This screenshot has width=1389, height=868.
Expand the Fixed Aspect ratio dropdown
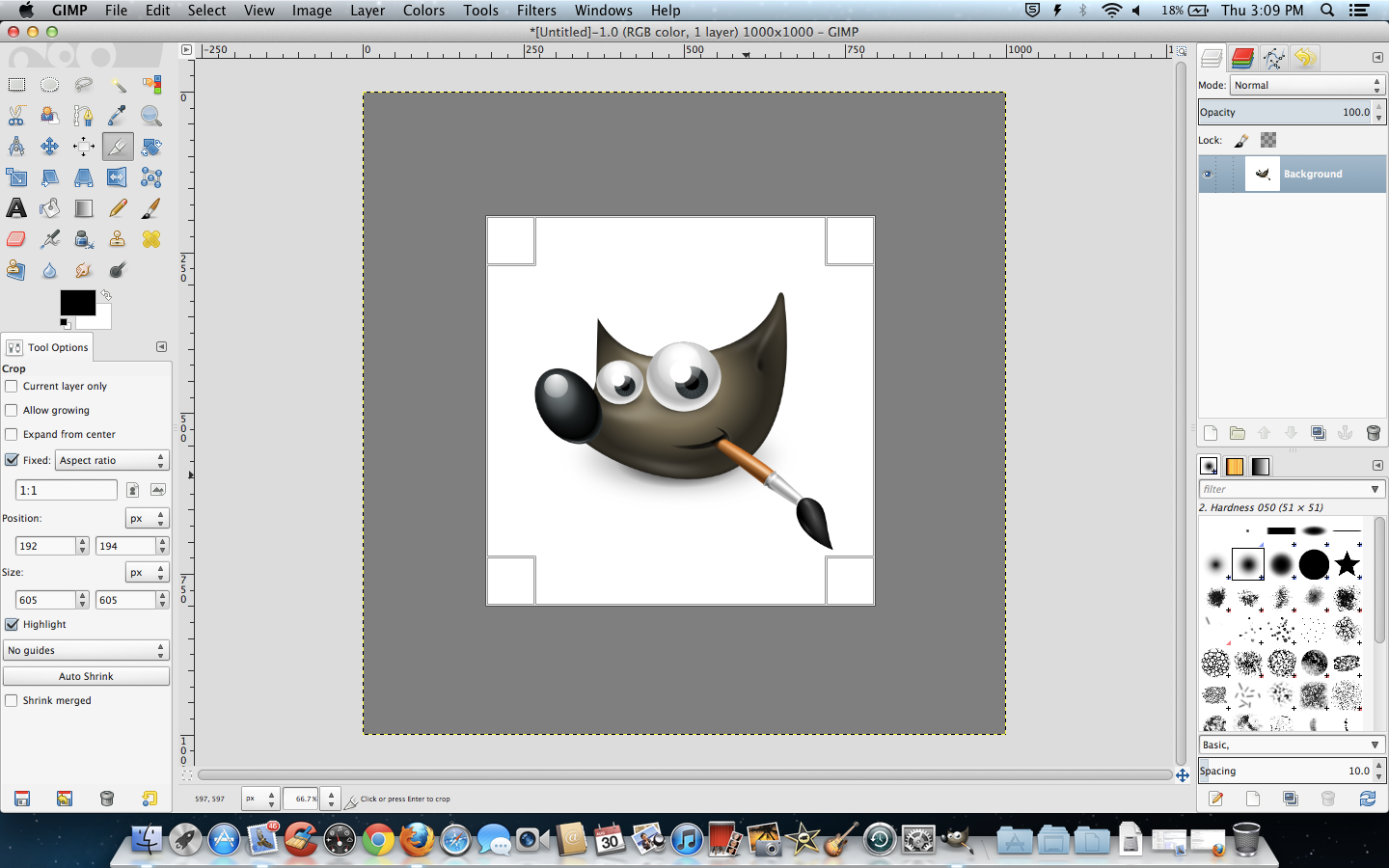pyautogui.click(x=112, y=460)
